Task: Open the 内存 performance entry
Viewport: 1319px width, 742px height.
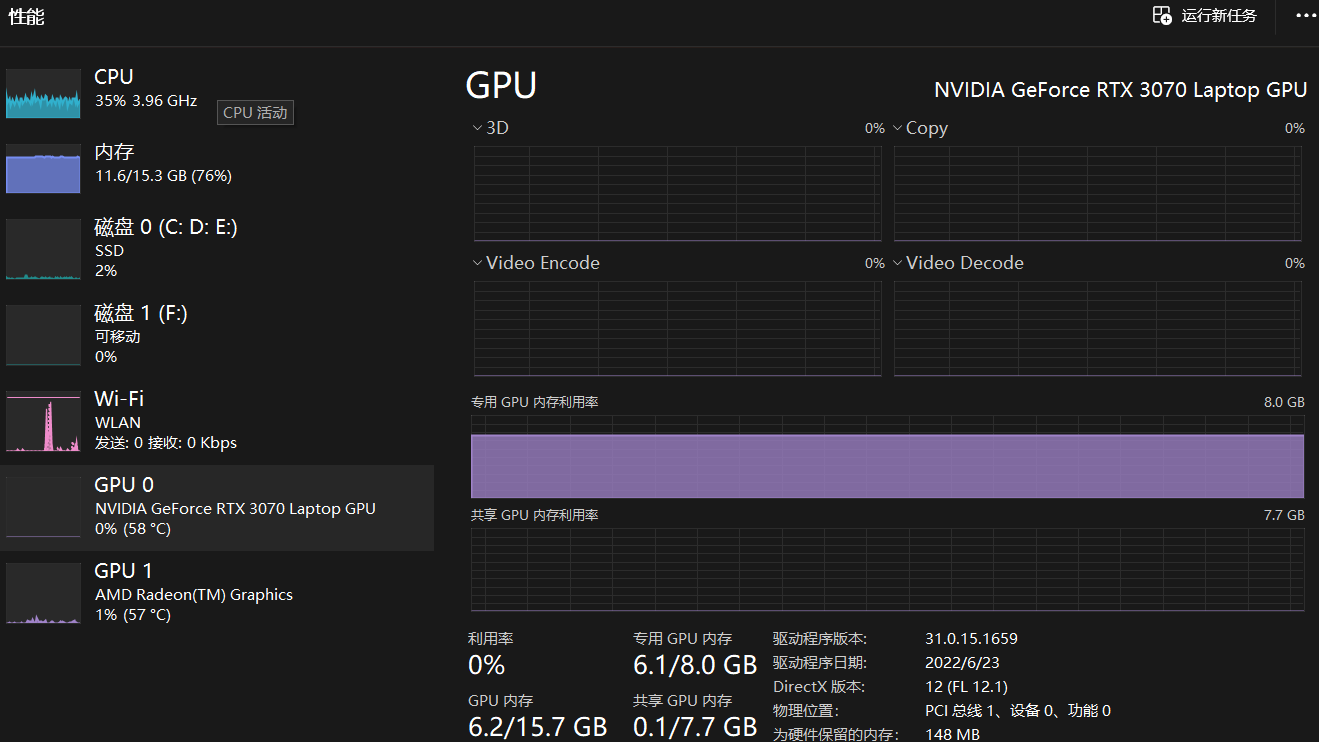Action: 217,169
